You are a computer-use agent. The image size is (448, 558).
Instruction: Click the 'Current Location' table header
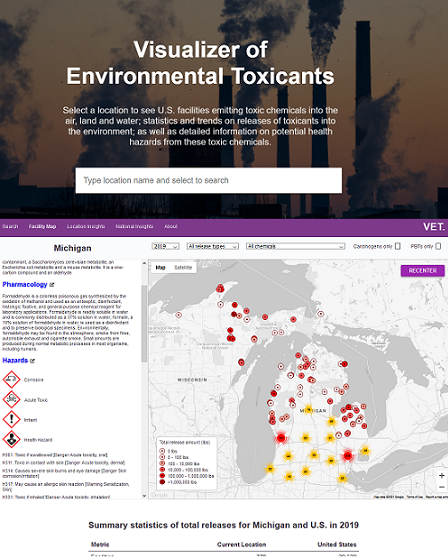click(x=242, y=544)
